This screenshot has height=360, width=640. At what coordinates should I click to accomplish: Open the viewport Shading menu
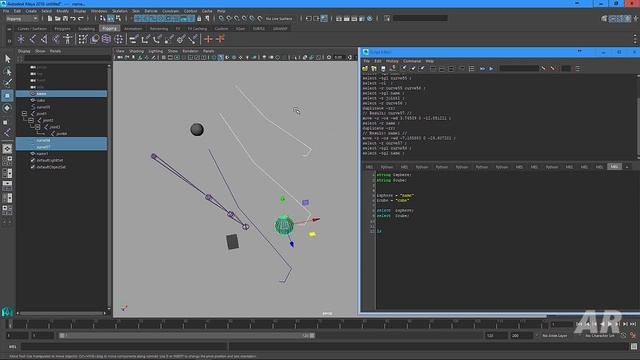(136, 51)
